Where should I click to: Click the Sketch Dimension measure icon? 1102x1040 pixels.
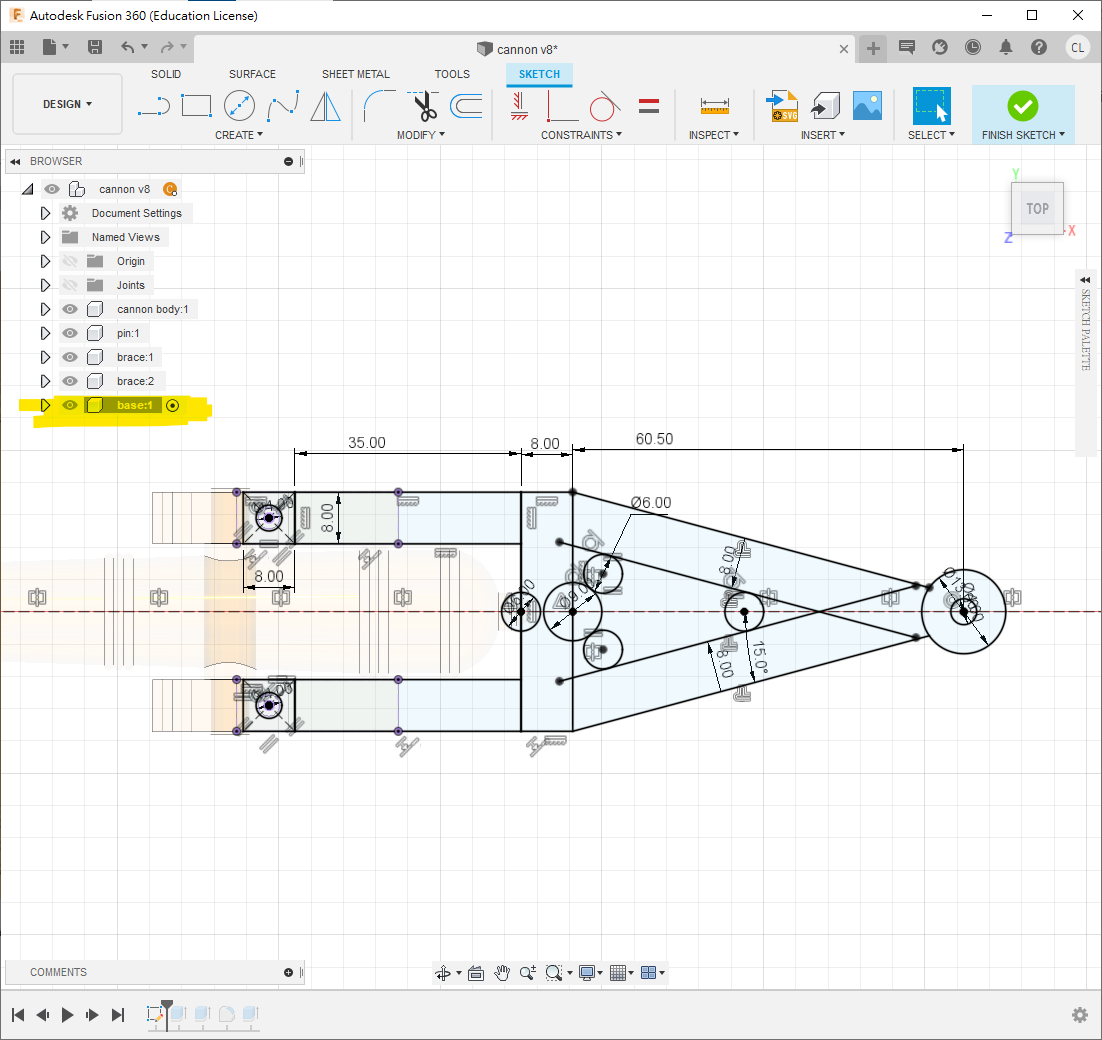coord(714,105)
